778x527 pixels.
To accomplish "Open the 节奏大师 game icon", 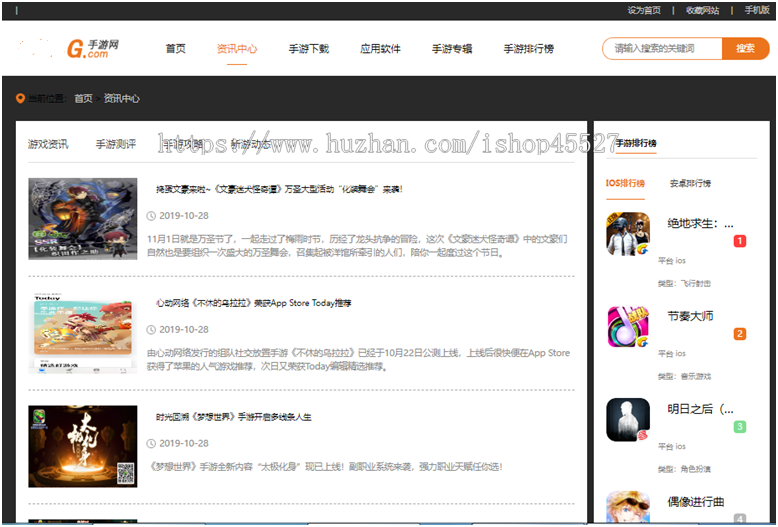I will [628, 327].
